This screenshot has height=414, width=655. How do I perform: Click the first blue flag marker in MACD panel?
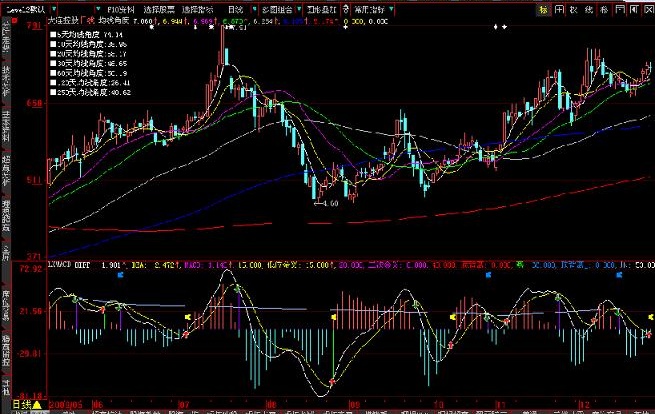(x=121, y=275)
